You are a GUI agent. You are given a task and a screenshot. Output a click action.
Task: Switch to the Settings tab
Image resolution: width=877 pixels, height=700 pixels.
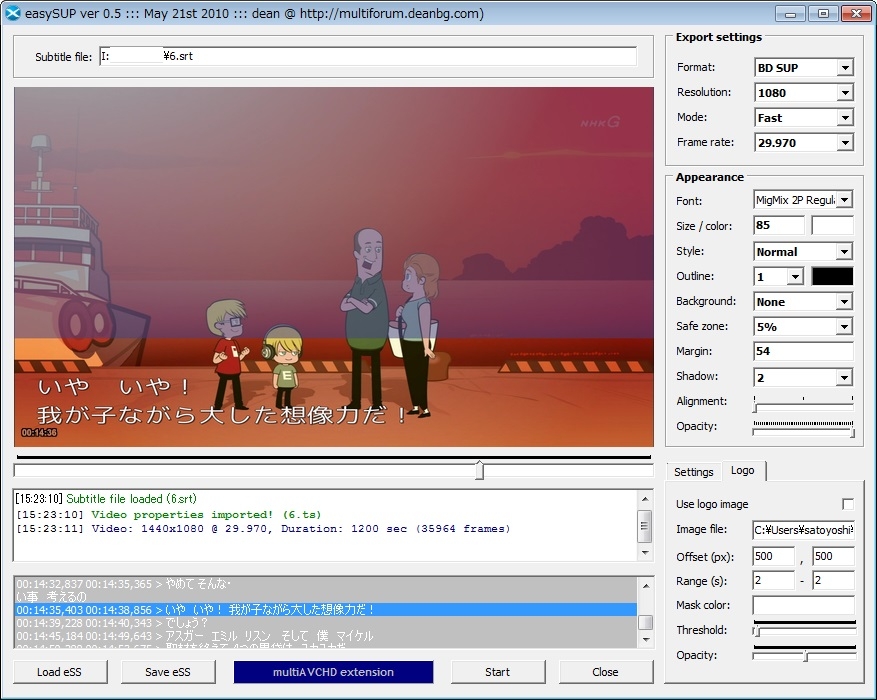pos(693,472)
